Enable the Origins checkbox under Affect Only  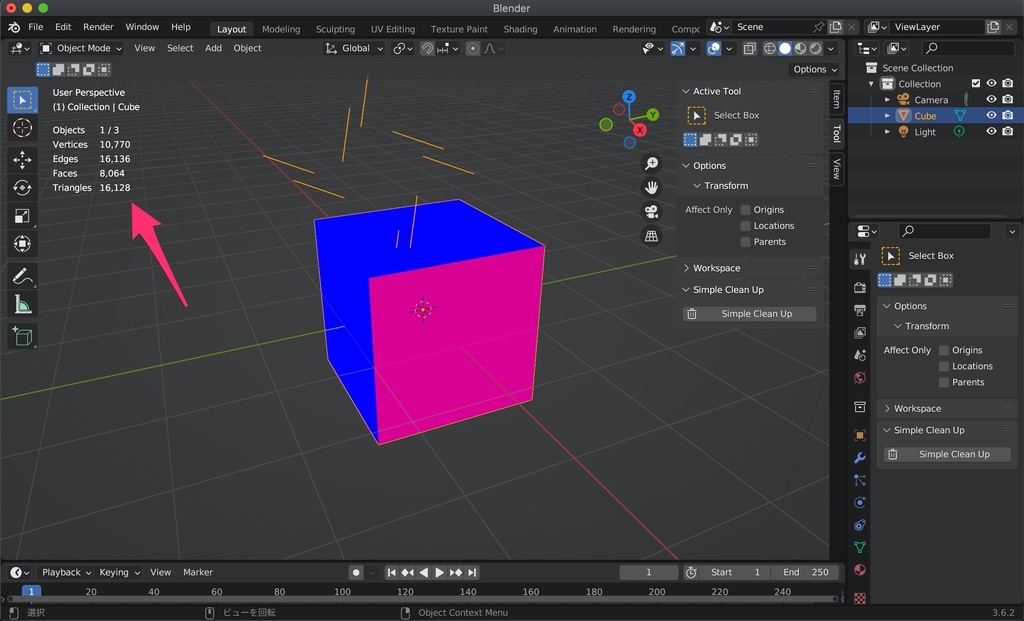(745, 209)
